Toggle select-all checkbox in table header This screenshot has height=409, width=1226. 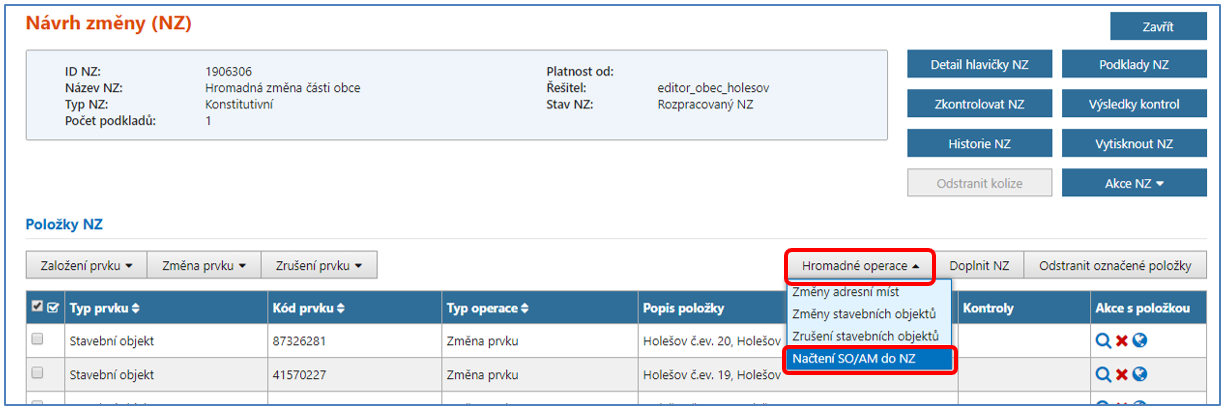(37, 308)
